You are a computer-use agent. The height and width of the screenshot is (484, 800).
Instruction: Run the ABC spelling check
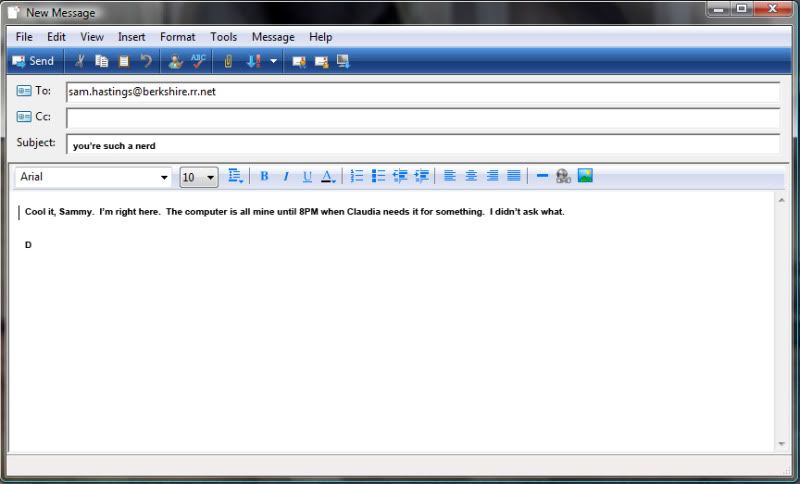[198, 61]
